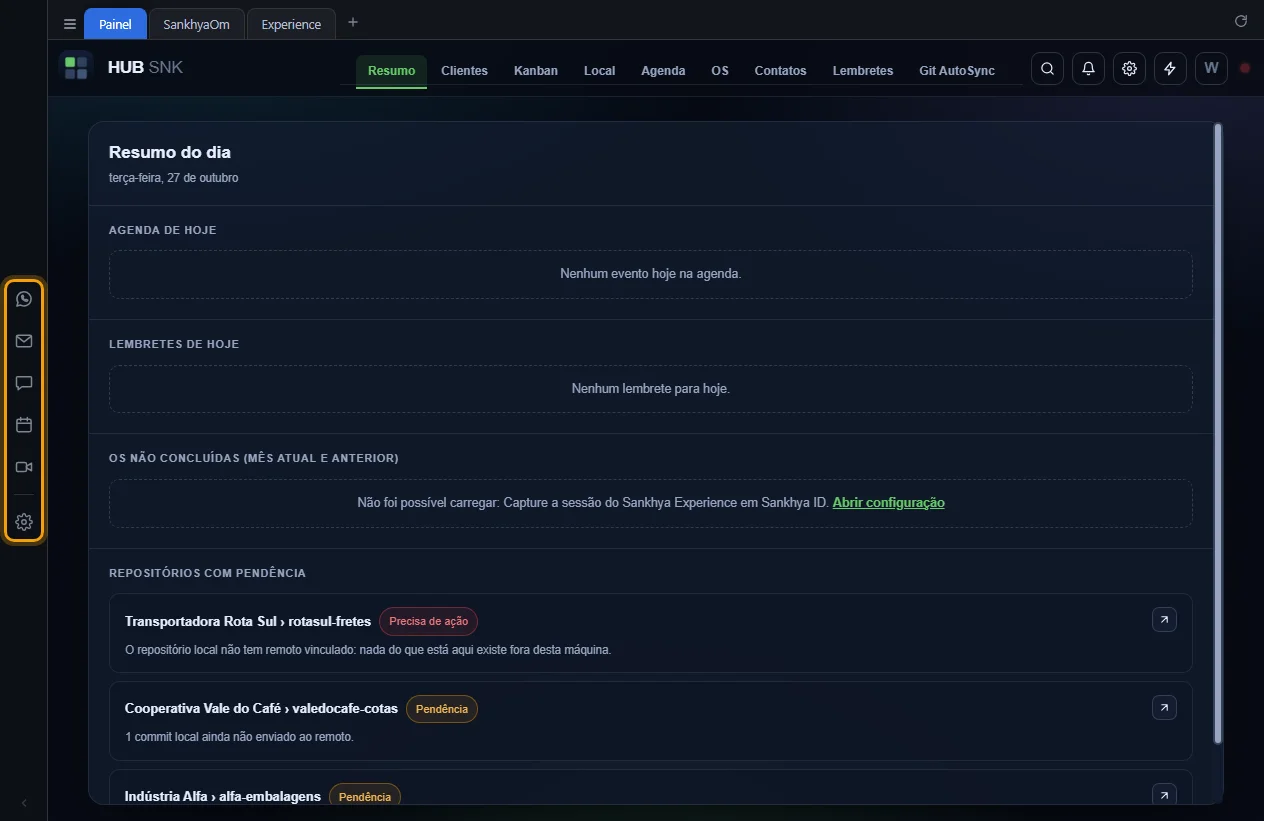Click the AGENDA DE HOJE section label
Screen dimensions: 1264x821
(163, 230)
